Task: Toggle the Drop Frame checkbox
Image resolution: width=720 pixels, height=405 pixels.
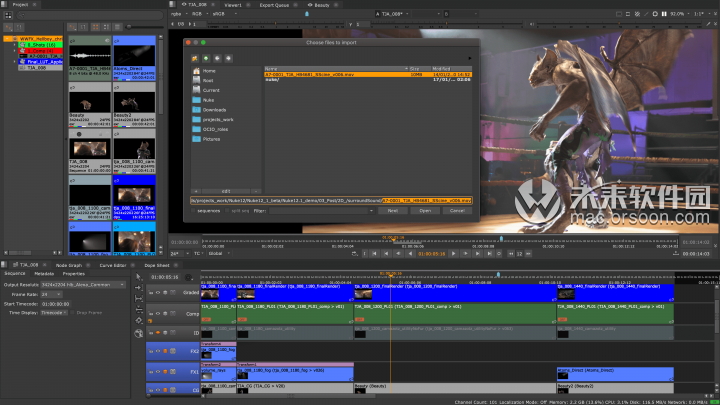Action: 73,313
